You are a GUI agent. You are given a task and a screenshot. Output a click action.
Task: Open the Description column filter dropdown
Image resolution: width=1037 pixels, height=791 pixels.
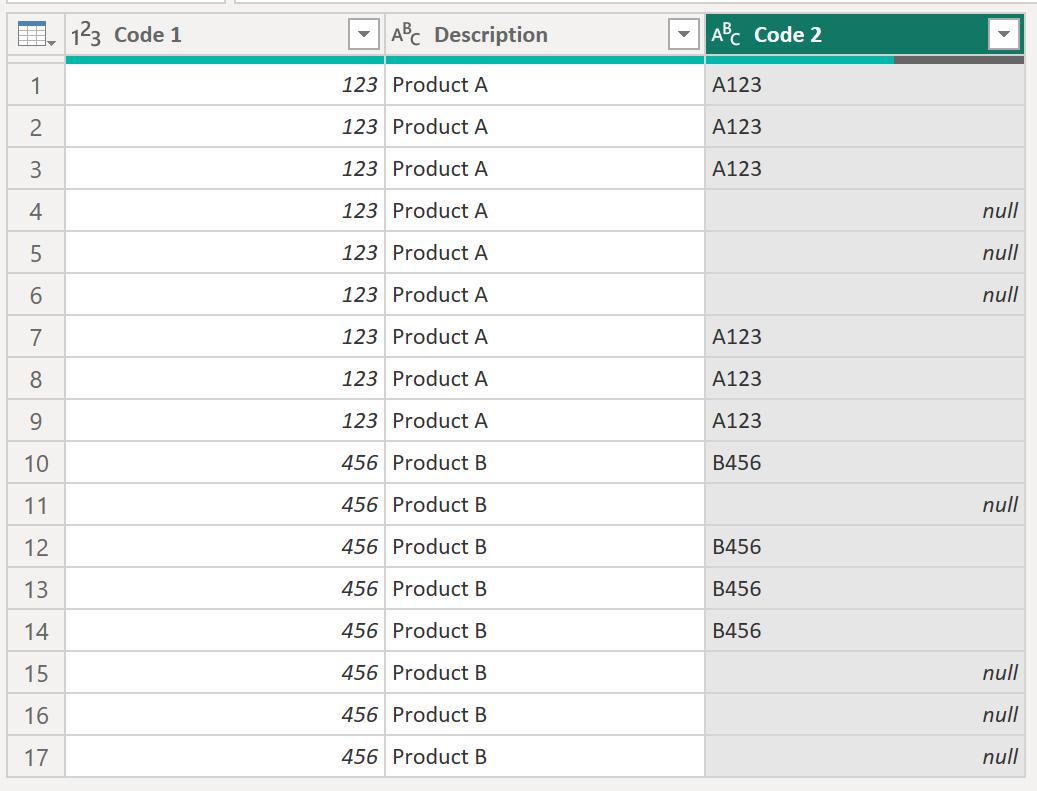(684, 34)
